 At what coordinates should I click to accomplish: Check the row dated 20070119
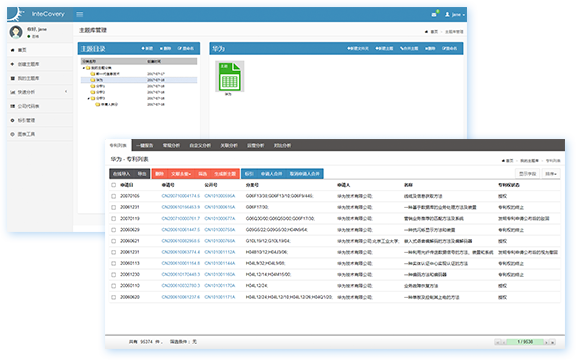[114, 219]
